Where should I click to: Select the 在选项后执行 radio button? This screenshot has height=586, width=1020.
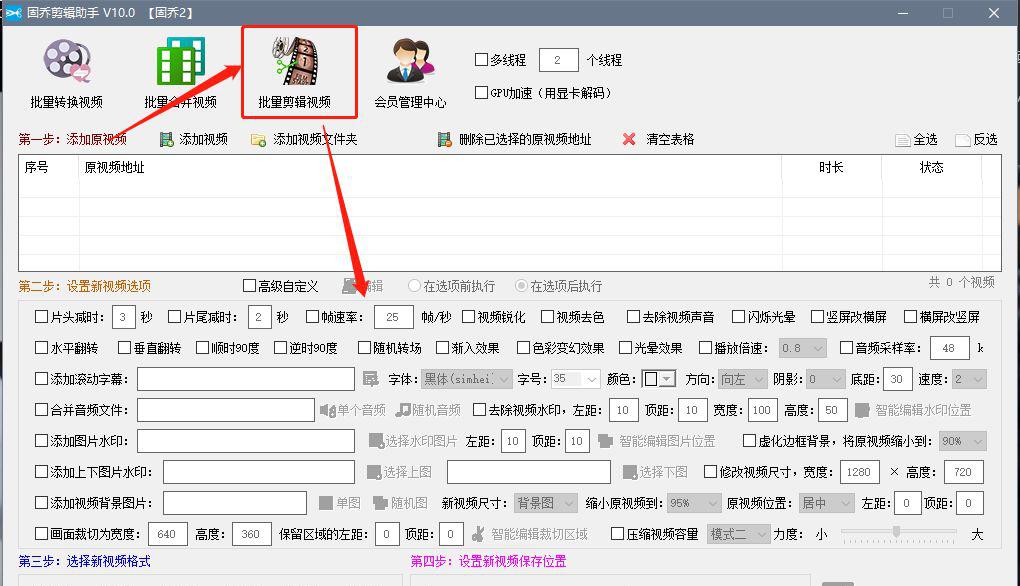tap(521, 286)
